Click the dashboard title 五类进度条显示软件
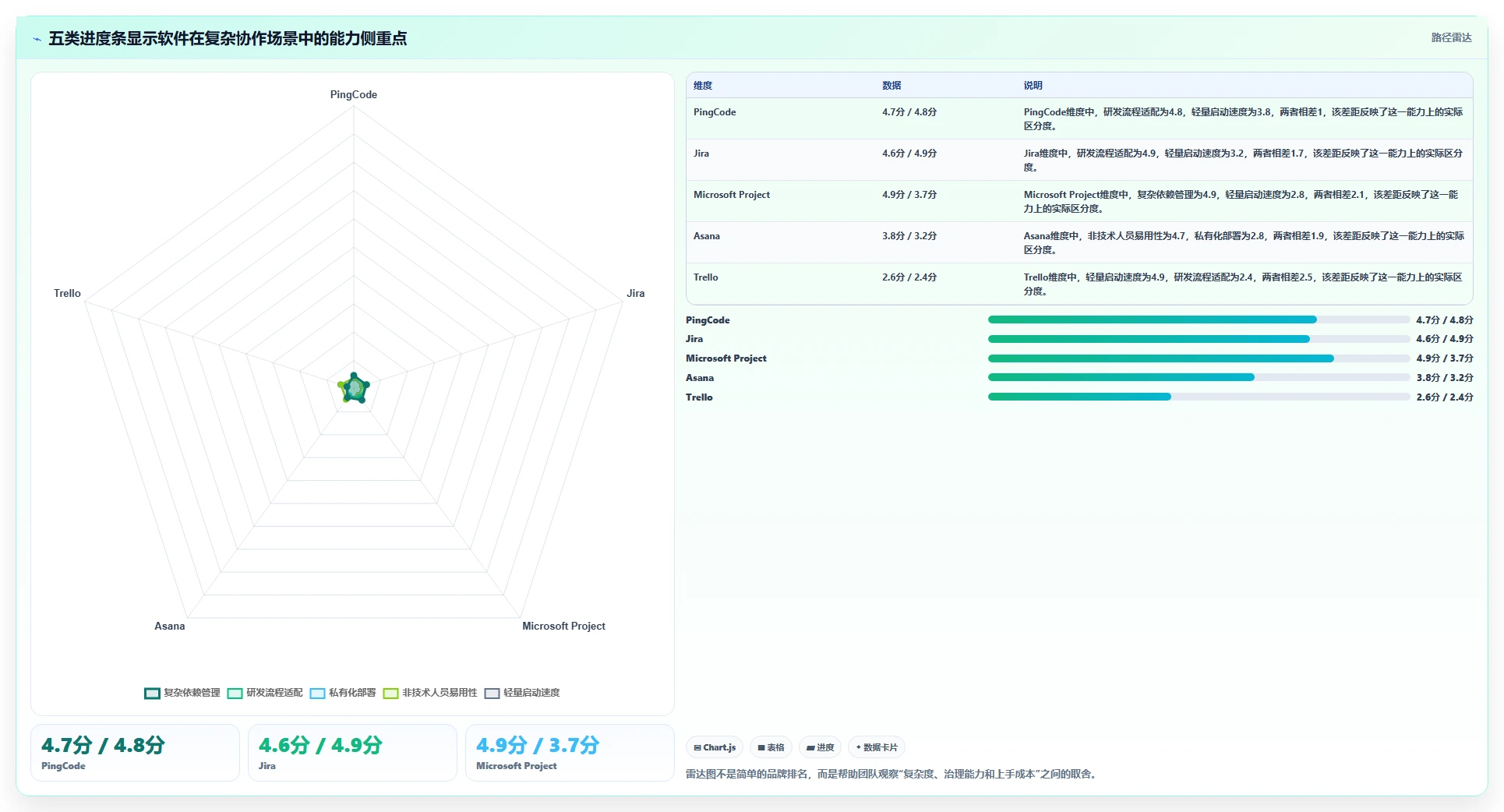This screenshot has width=1504, height=812. click(228, 38)
